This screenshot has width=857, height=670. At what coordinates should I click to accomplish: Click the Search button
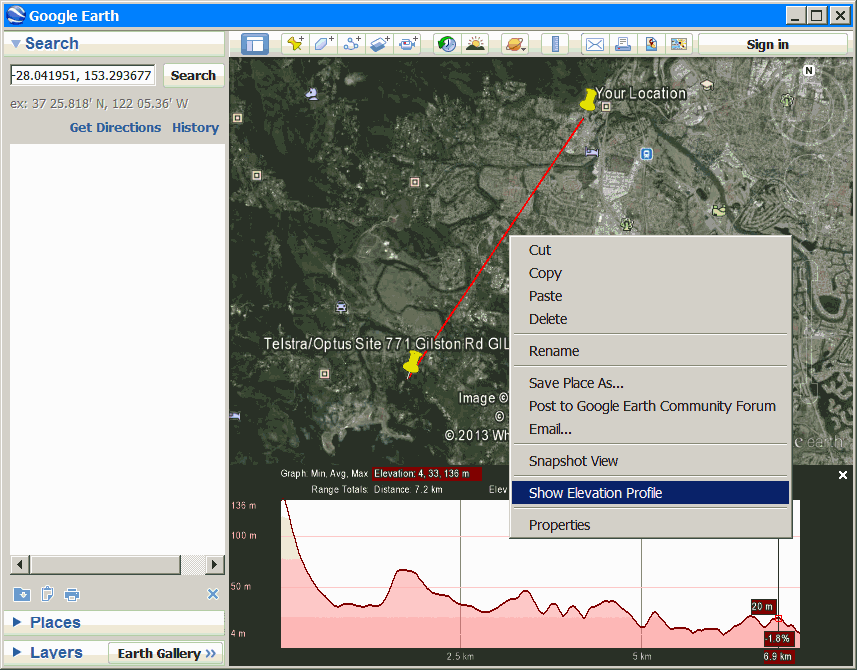click(x=193, y=75)
